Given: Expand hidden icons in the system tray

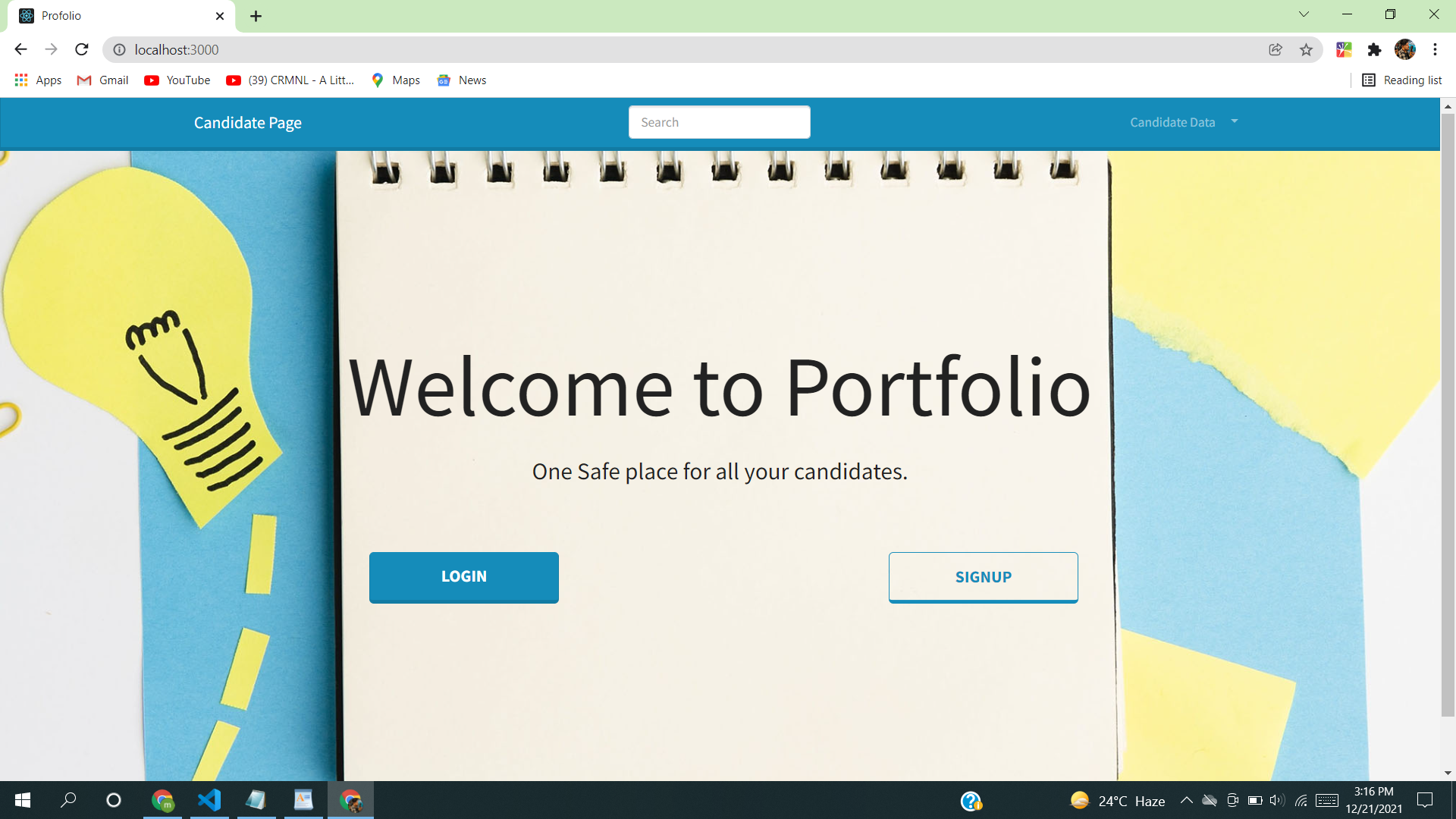Looking at the screenshot, I should (1188, 800).
